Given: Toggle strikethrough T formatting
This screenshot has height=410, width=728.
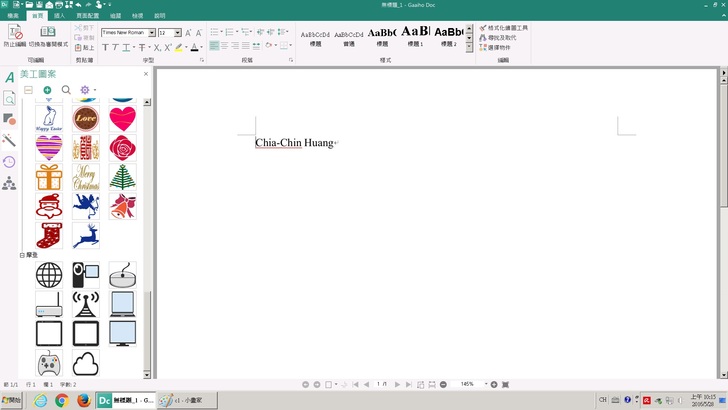Looking at the screenshot, I should coord(142,47).
